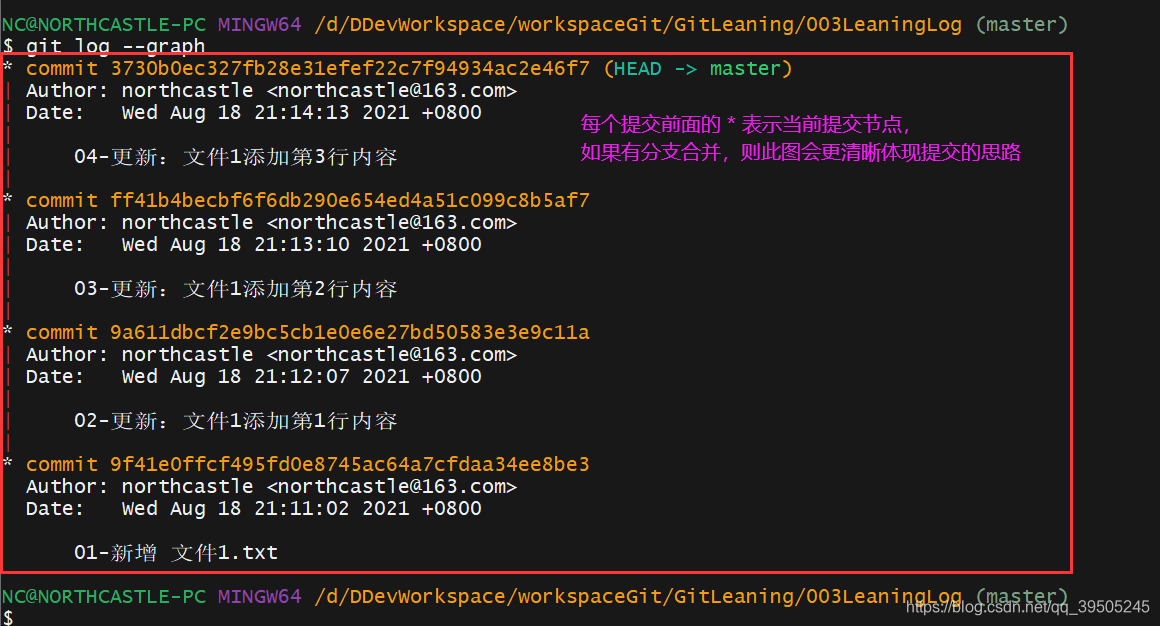Click the date "Wed Aug 18 21:11:02 2021"
This screenshot has width=1160, height=626.
pyautogui.click(x=266, y=508)
